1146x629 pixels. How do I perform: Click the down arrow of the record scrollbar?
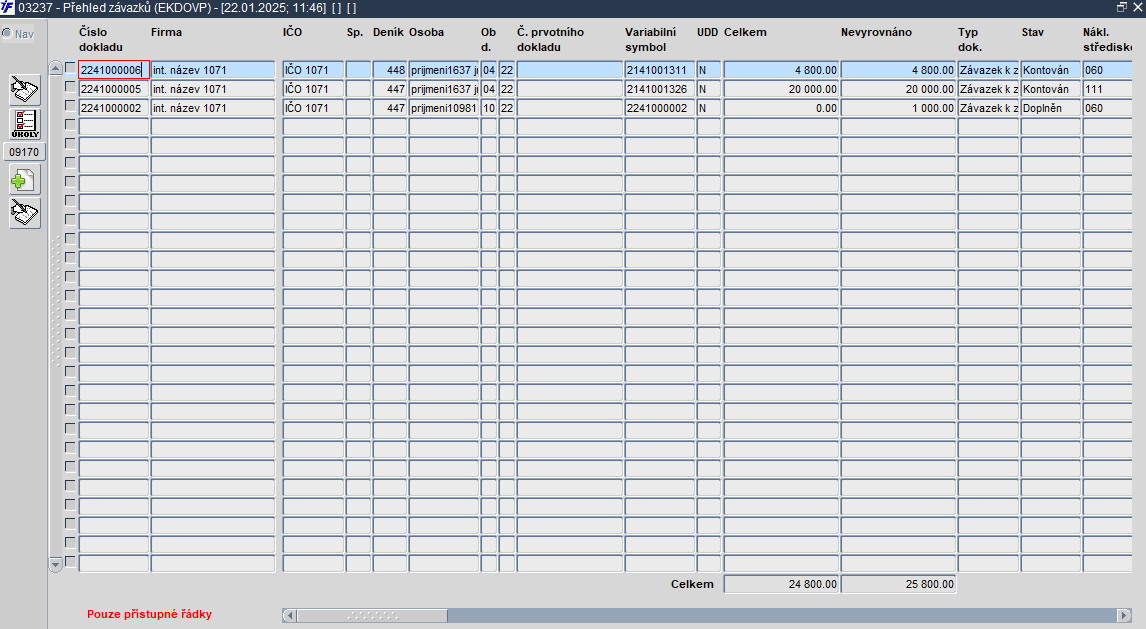point(56,564)
